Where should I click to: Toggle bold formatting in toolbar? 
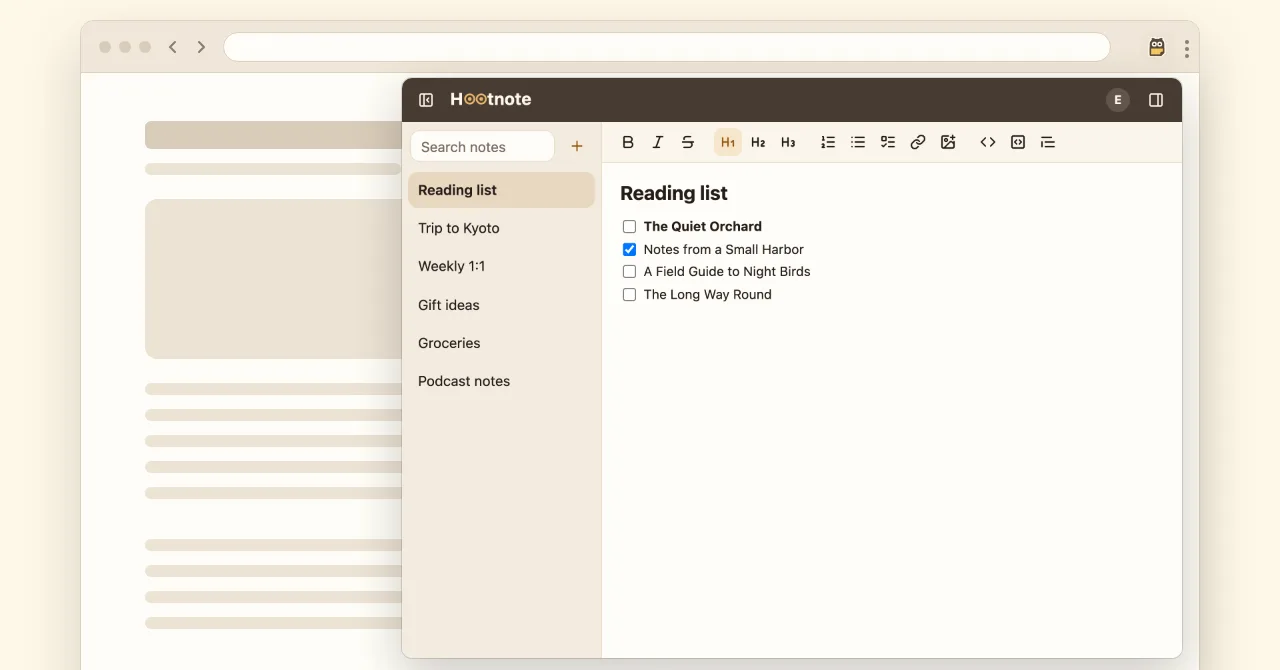point(628,142)
